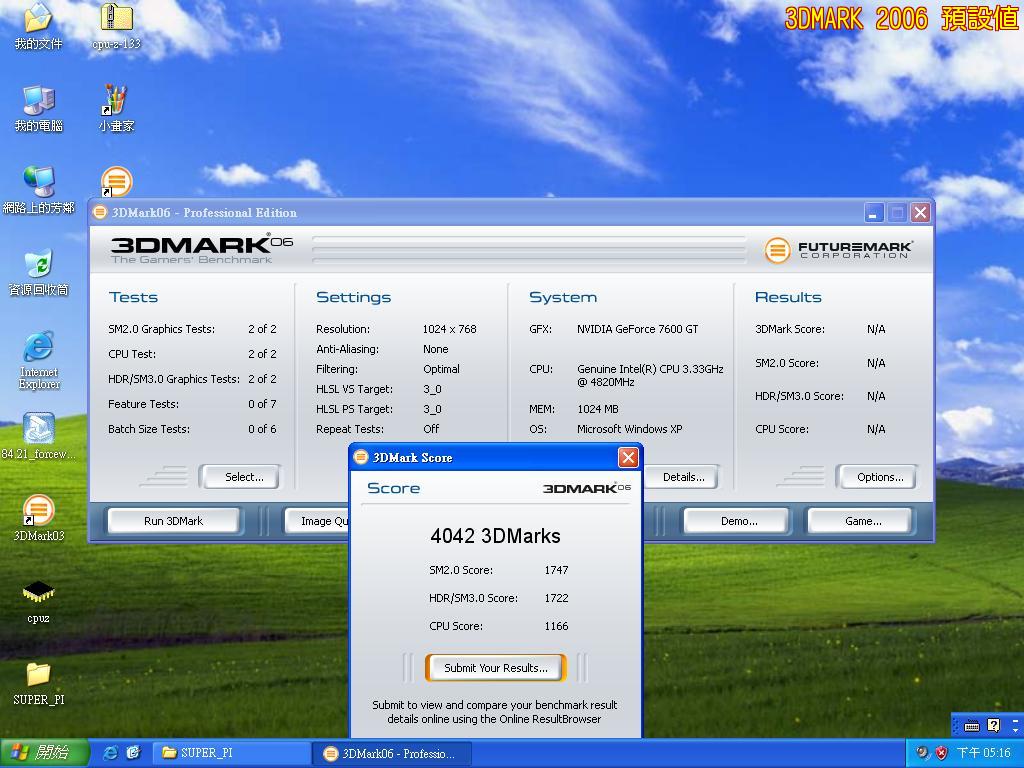Click the language bar help icon
The height and width of the screenshot is (768, 1024).
(993, 726)
